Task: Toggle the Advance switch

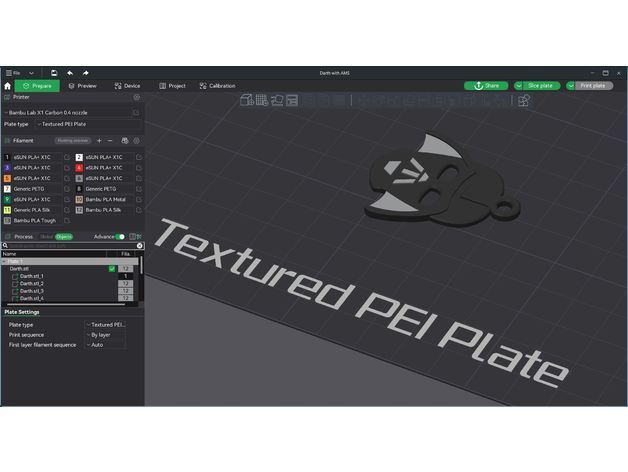Action: tap(120, 237)
